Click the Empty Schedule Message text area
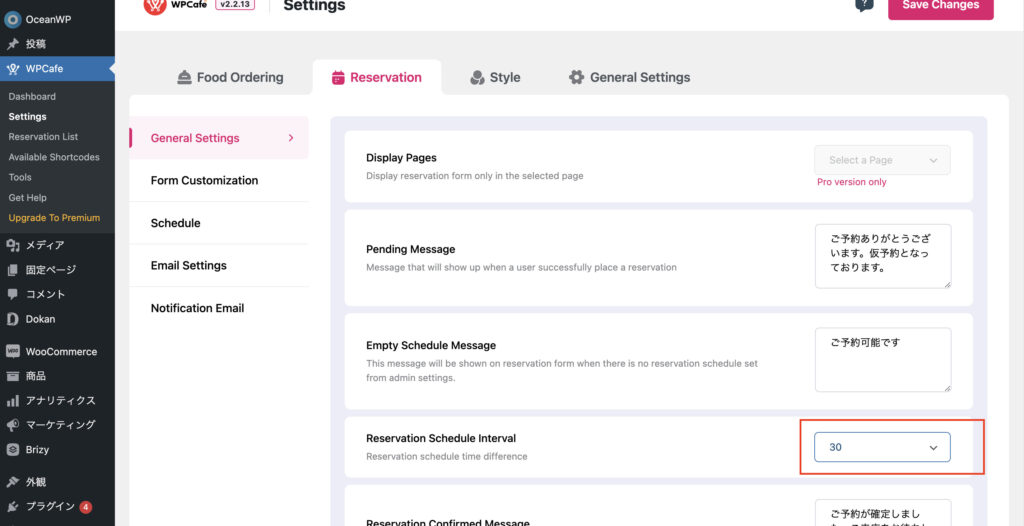 click(x=882, y=359)
